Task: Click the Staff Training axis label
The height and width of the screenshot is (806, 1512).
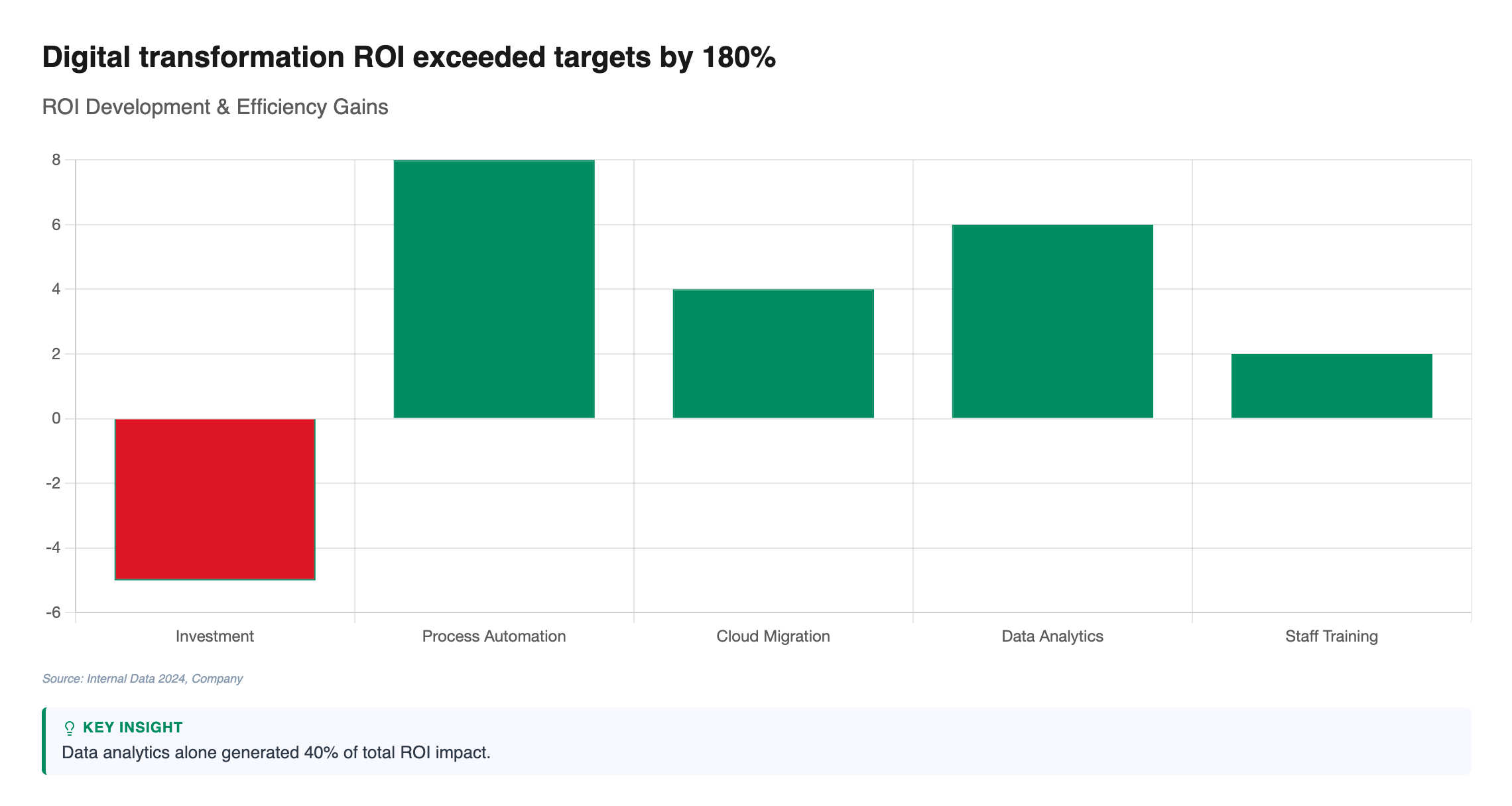Action: [1332, 636]
